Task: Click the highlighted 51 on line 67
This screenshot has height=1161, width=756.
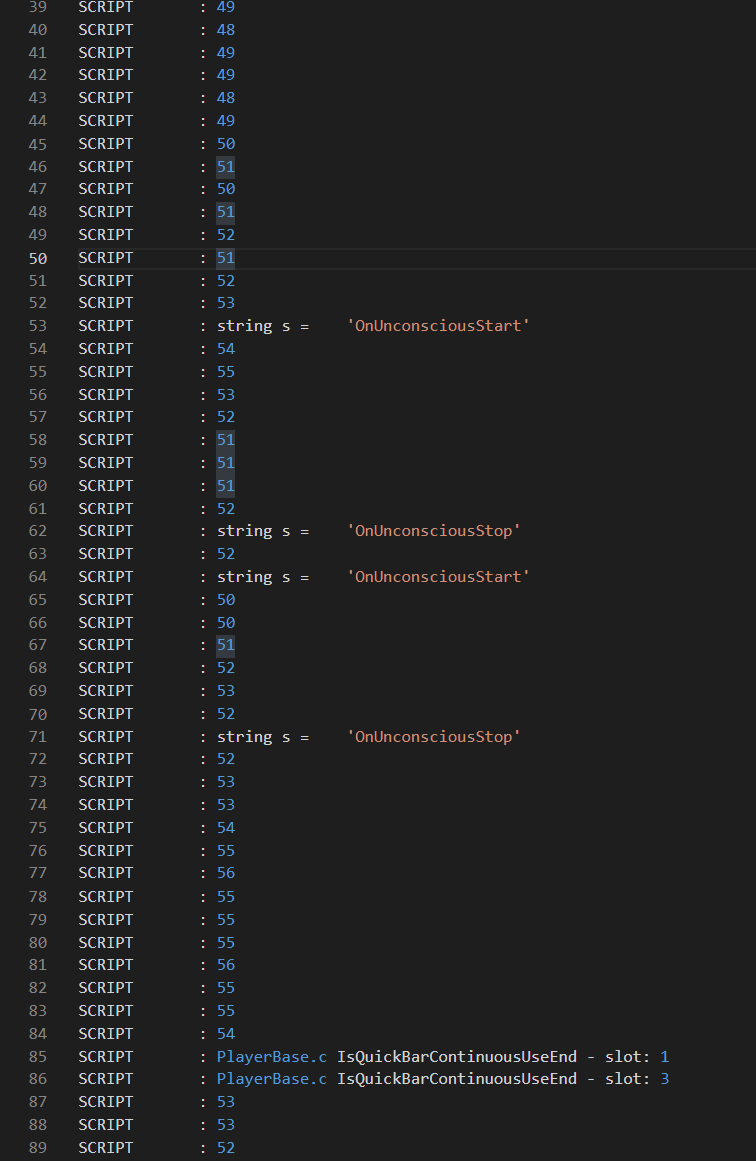Action: pyautogui.click(x=226, y=645)
